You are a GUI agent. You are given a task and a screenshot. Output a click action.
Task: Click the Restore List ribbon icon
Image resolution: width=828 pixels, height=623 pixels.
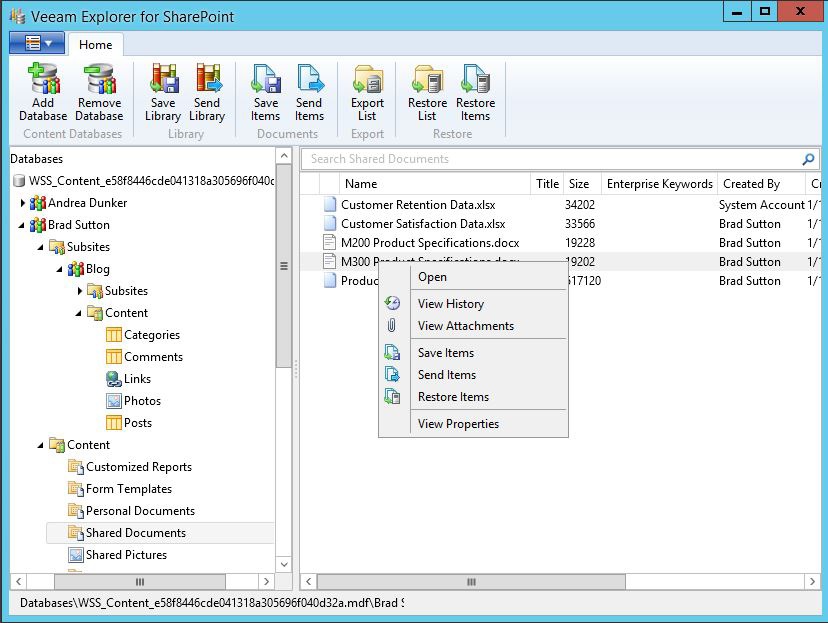[427, 79]
